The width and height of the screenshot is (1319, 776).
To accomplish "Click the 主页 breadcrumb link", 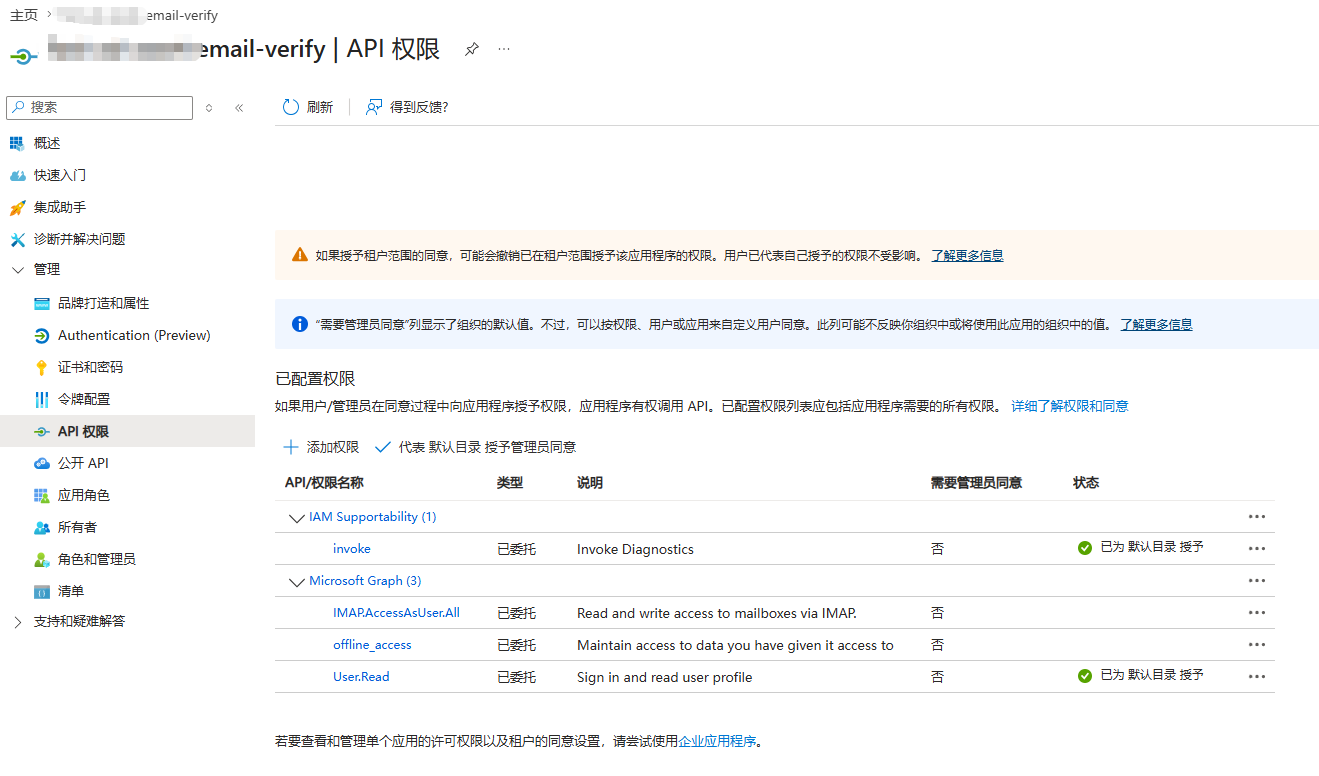I will tap(24, 15).
